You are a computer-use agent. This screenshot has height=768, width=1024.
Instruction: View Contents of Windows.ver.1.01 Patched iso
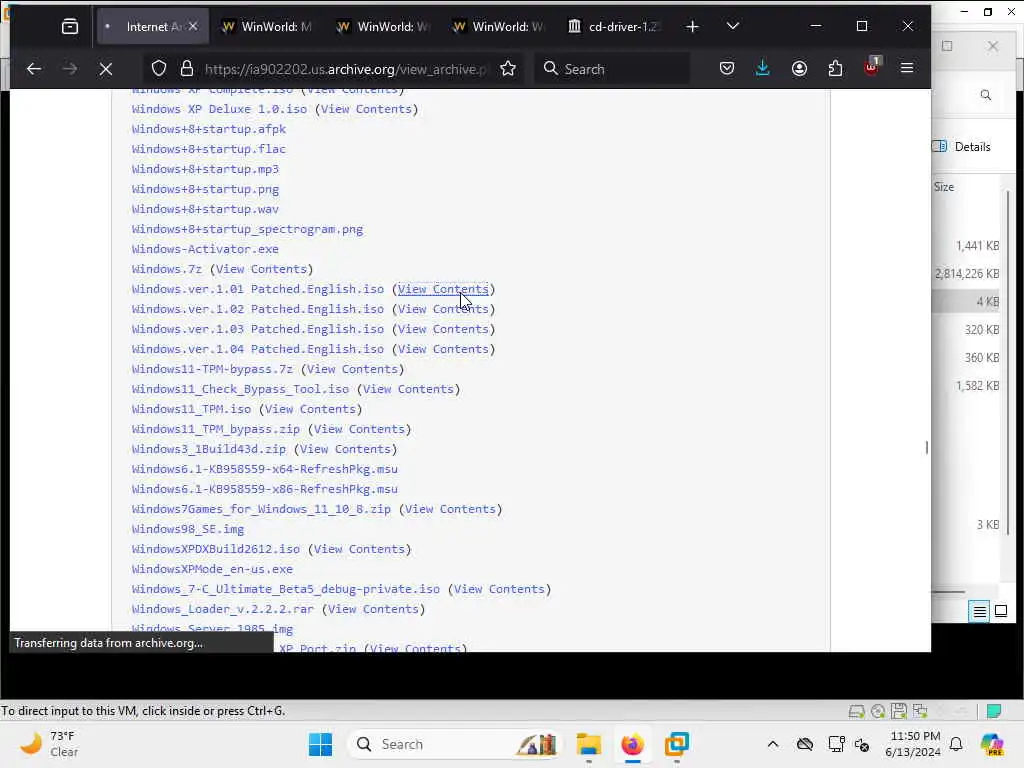443,289
